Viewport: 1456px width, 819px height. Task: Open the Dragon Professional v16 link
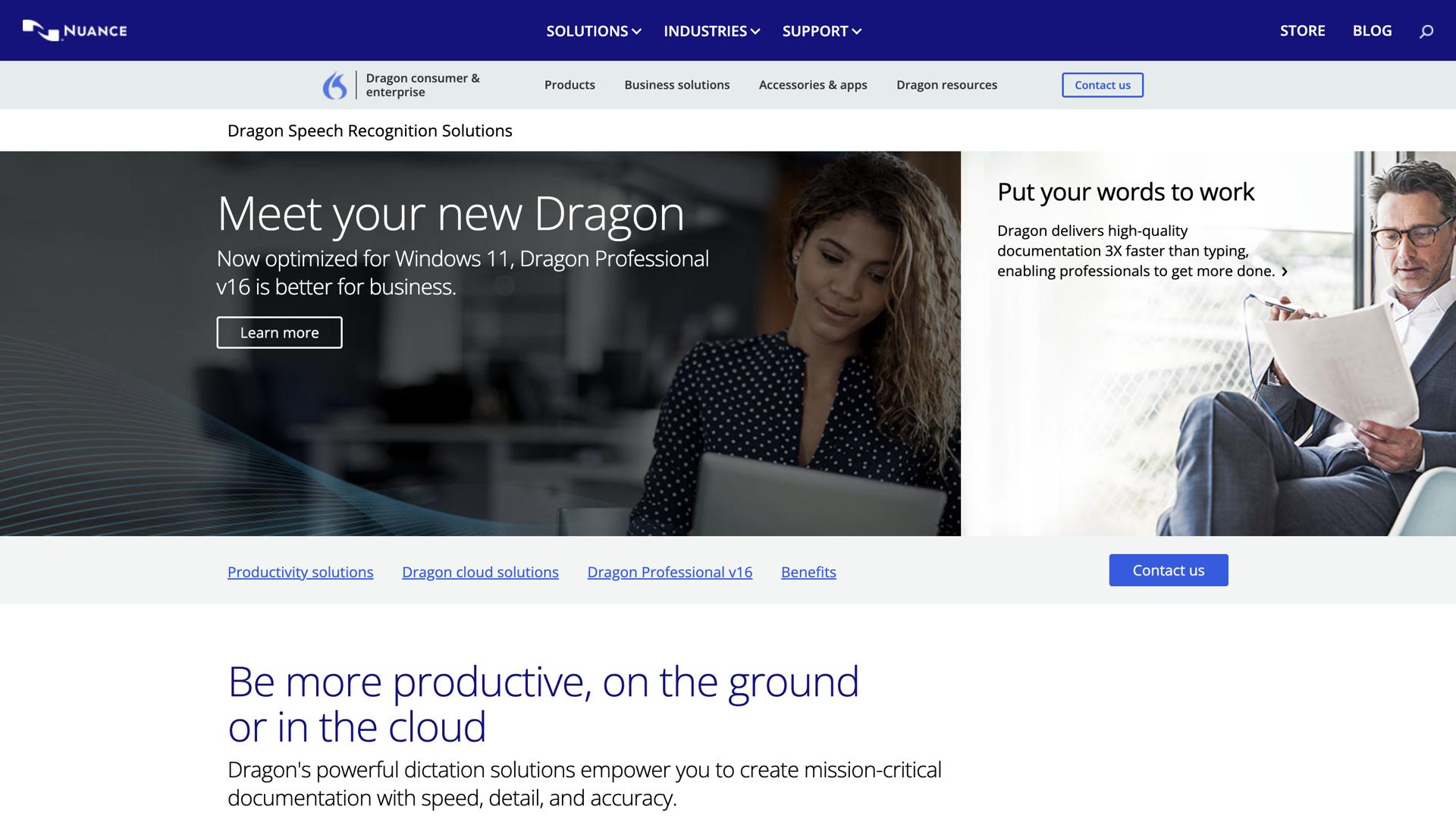[670, 572]
